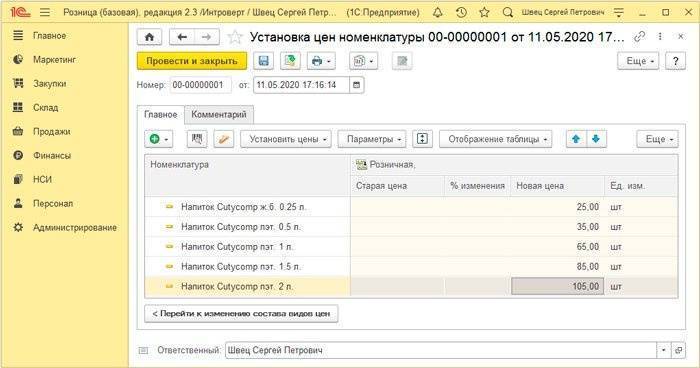The image size is (700, 368).
Task: Click new price cell 25,00
Action: coord(558,207)
